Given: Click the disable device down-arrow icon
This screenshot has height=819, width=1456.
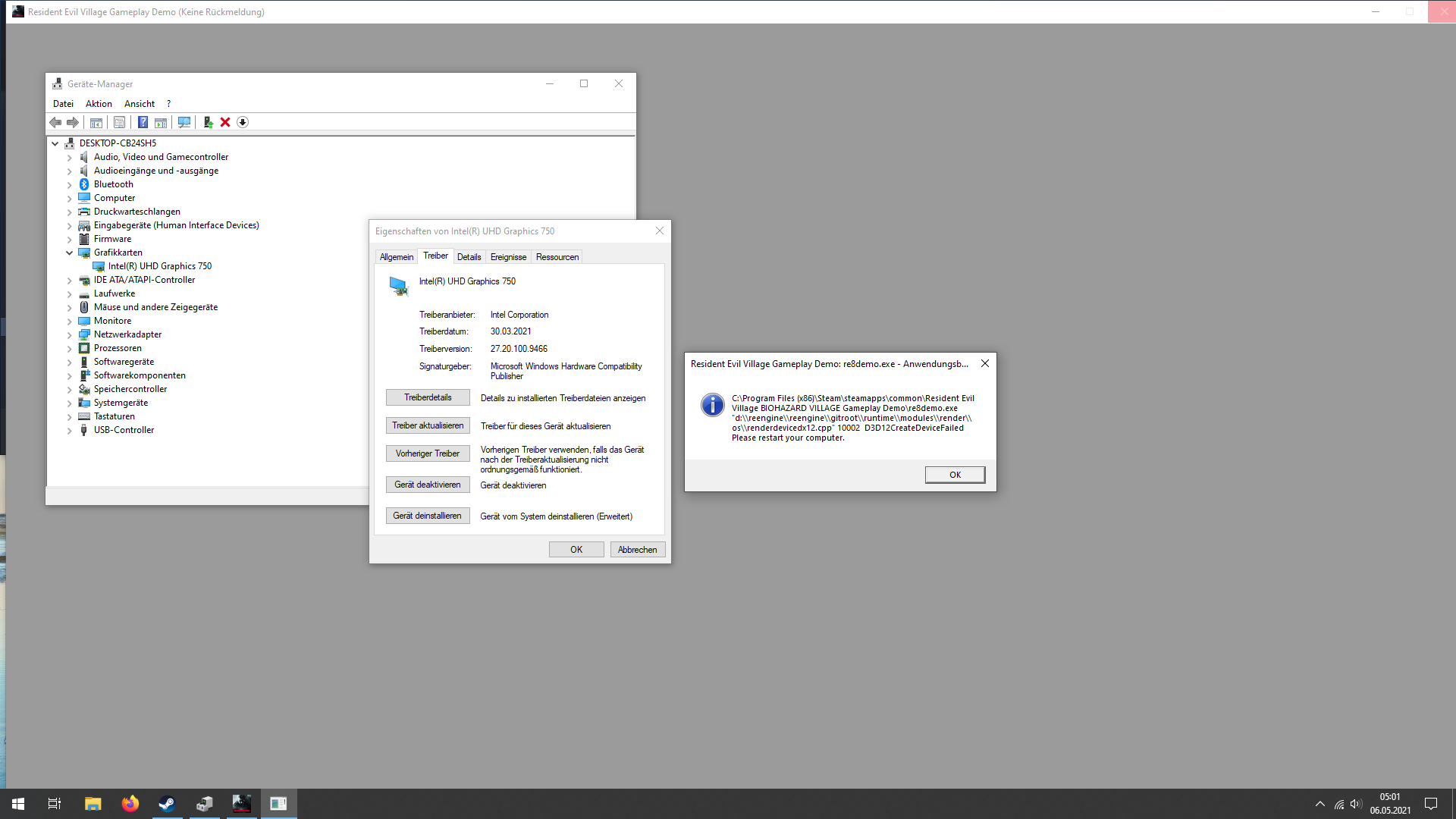Looking at the screenshot, I should tap(243, 122).
